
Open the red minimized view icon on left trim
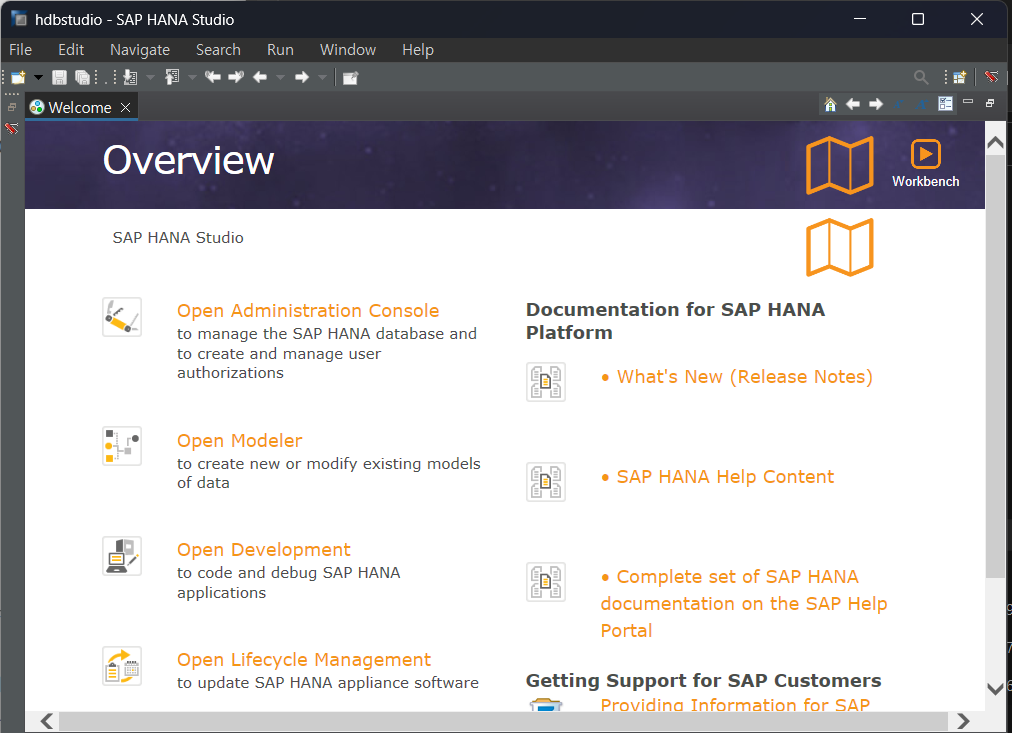coord(12,128)
